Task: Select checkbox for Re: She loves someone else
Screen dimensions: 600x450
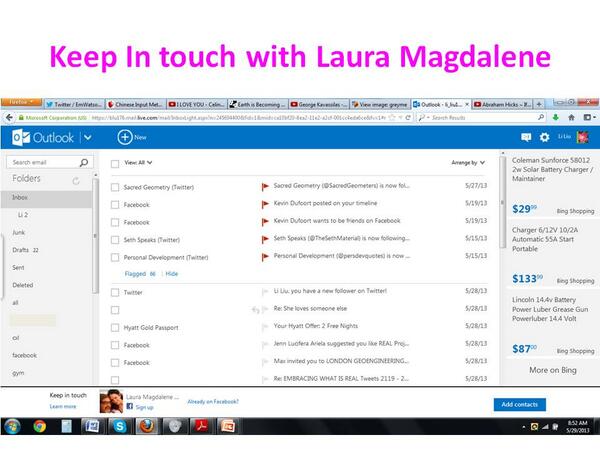Action: 115,310
